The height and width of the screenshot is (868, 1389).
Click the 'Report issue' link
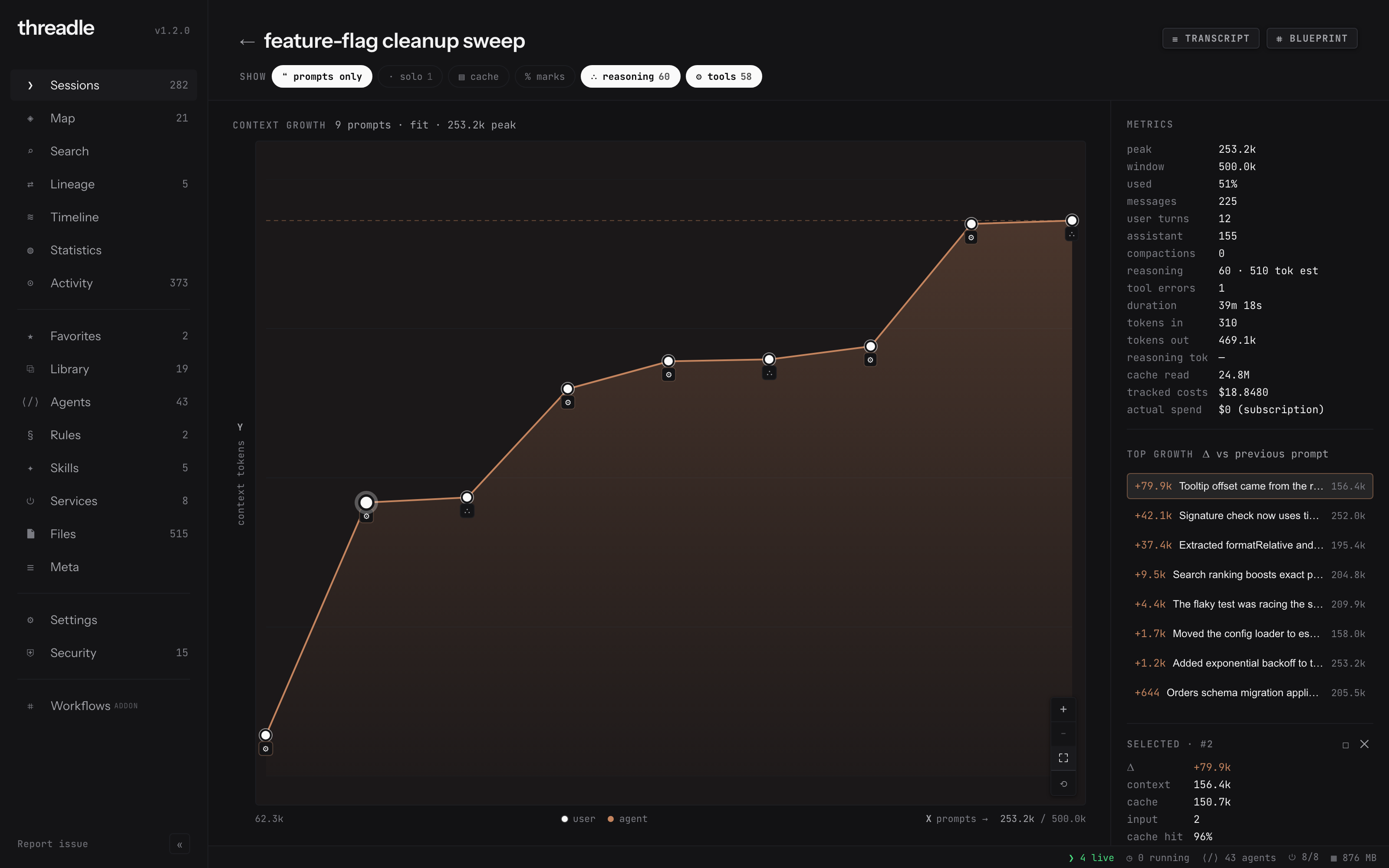point(53,844)
